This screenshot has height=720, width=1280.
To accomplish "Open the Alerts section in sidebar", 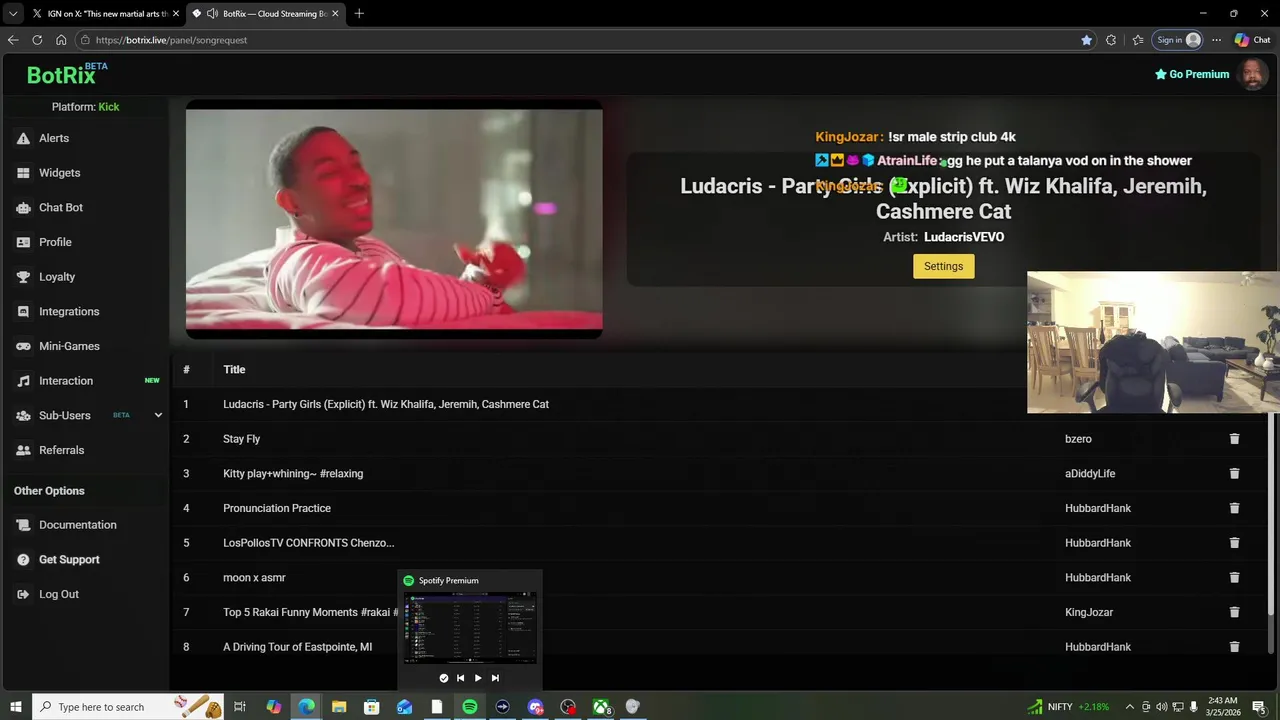I will [x=54, y=138].
